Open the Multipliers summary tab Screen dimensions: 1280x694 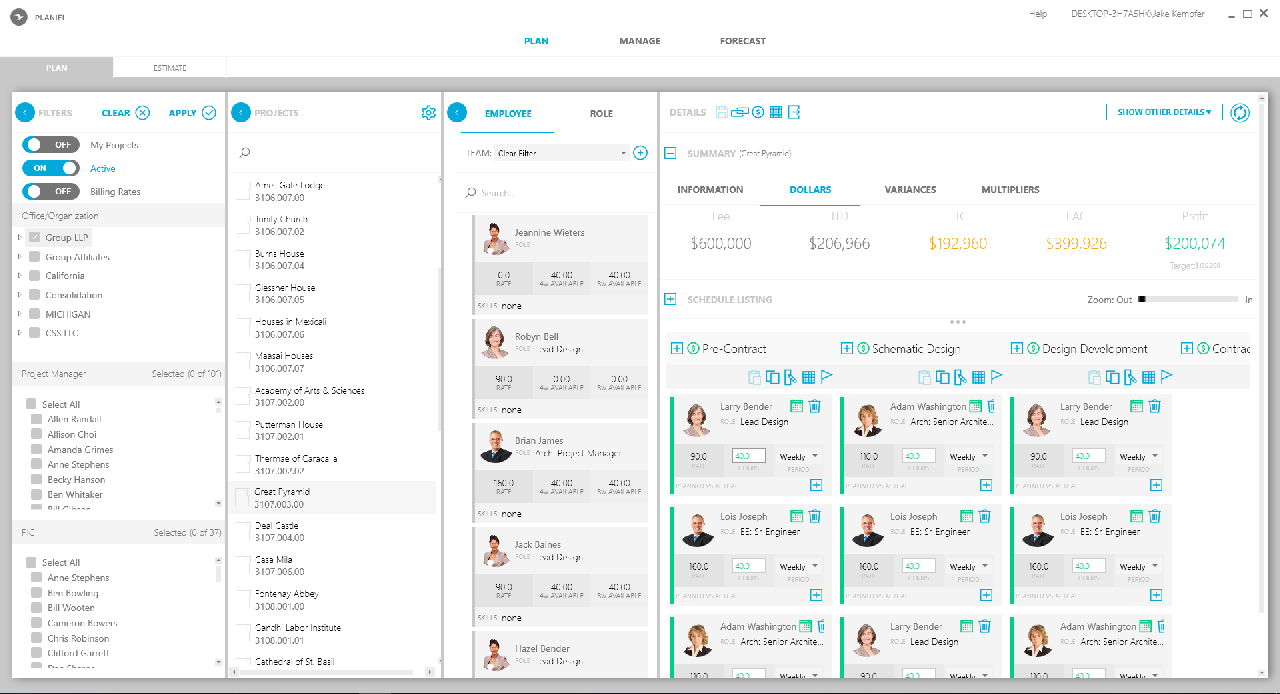click(1010, 189)
